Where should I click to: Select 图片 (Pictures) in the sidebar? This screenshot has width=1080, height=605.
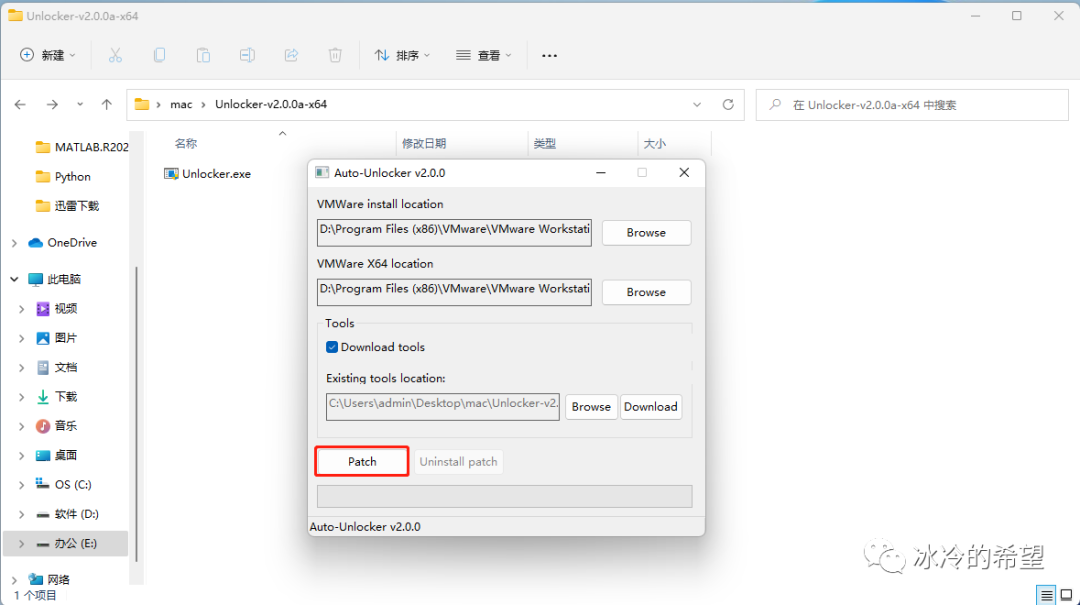(56, 338)
